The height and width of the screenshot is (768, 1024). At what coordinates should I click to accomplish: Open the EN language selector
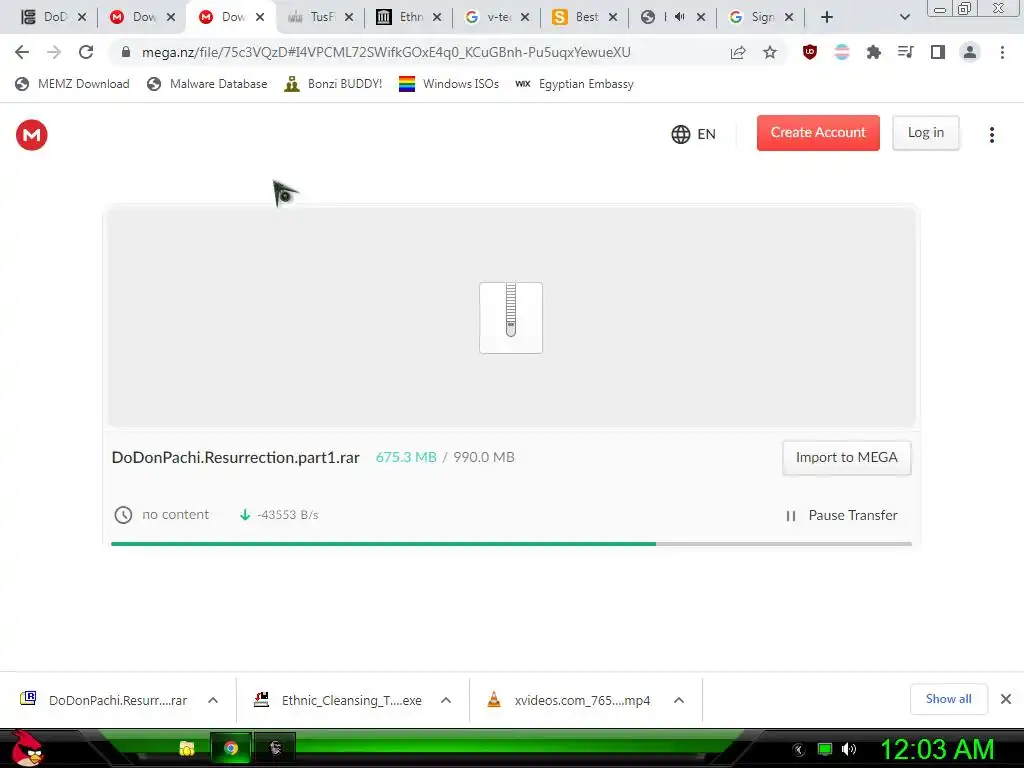(694, 135)
